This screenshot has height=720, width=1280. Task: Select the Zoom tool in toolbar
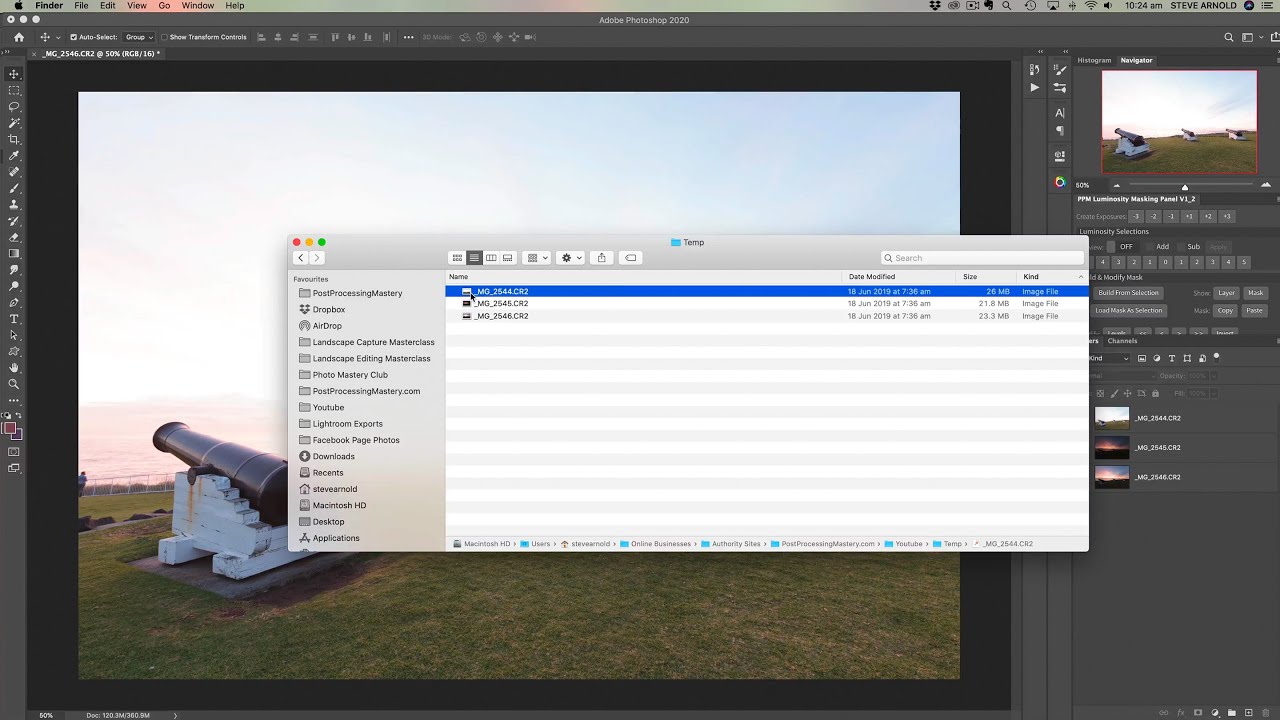pos(14,384)
